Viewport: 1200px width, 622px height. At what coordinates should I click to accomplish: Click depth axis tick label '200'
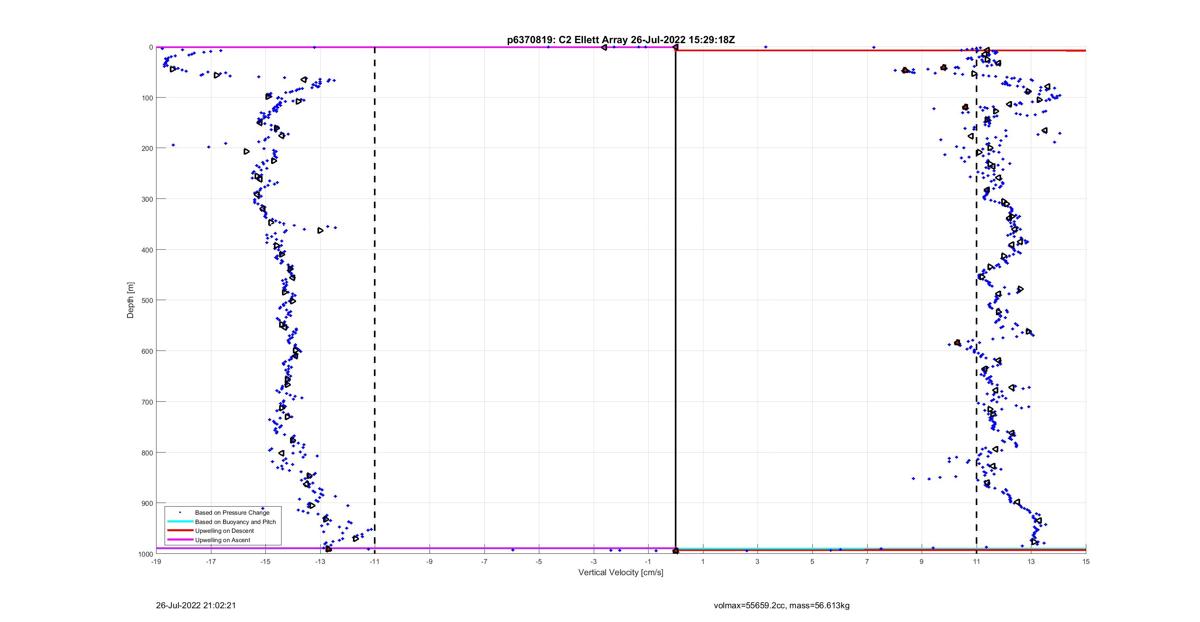[x=146, y=148]
